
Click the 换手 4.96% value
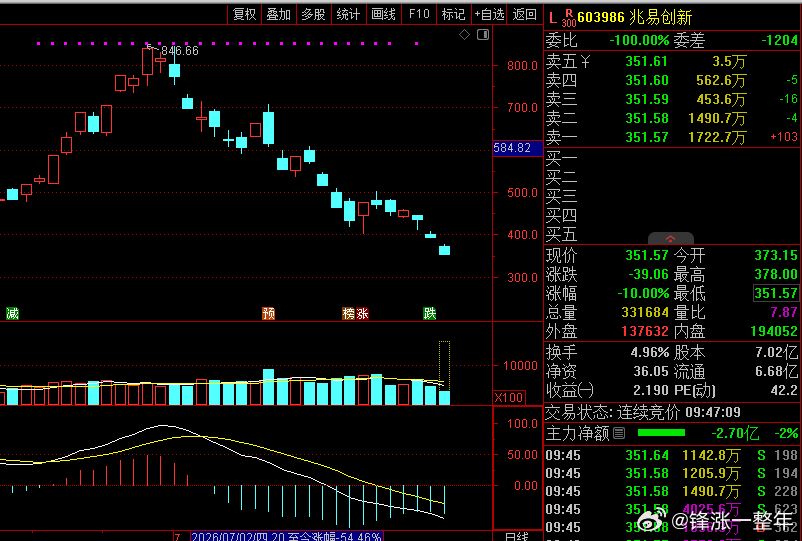click(x=650, y=352)
